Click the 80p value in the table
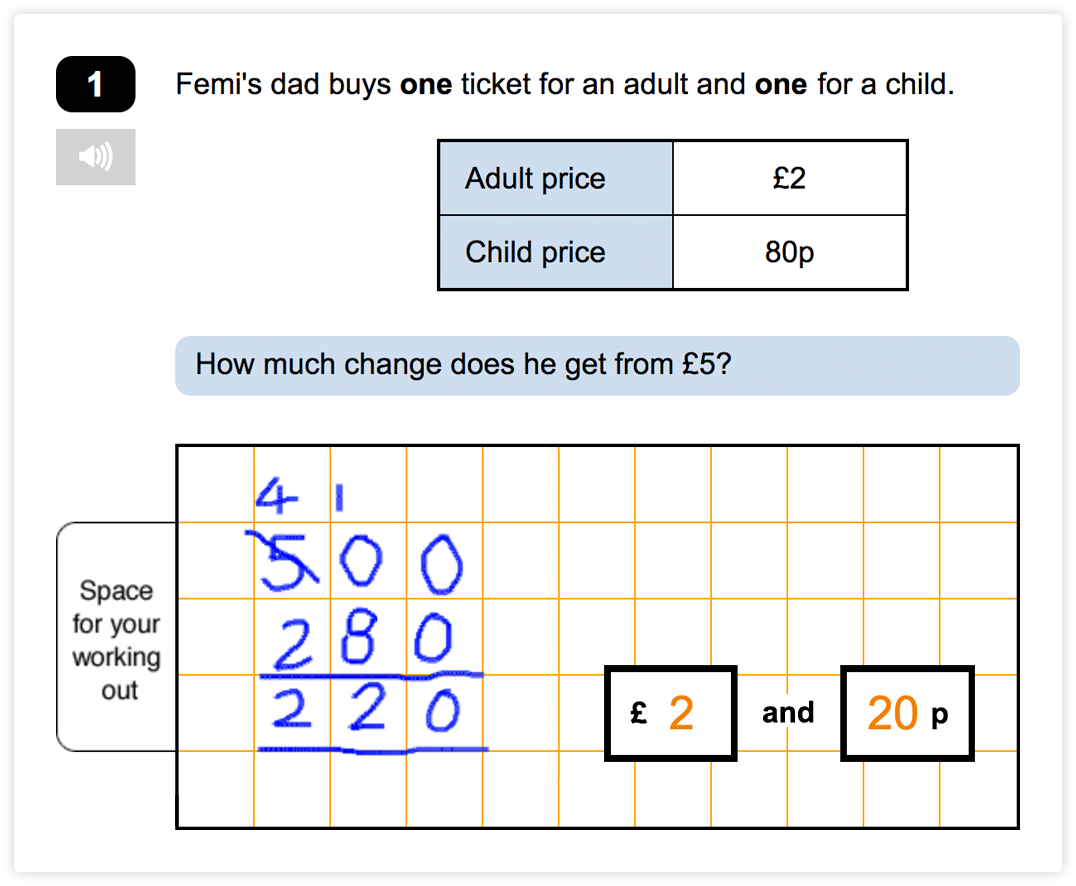The height and width of the screenshot is (886, 1076). point(790,253)
